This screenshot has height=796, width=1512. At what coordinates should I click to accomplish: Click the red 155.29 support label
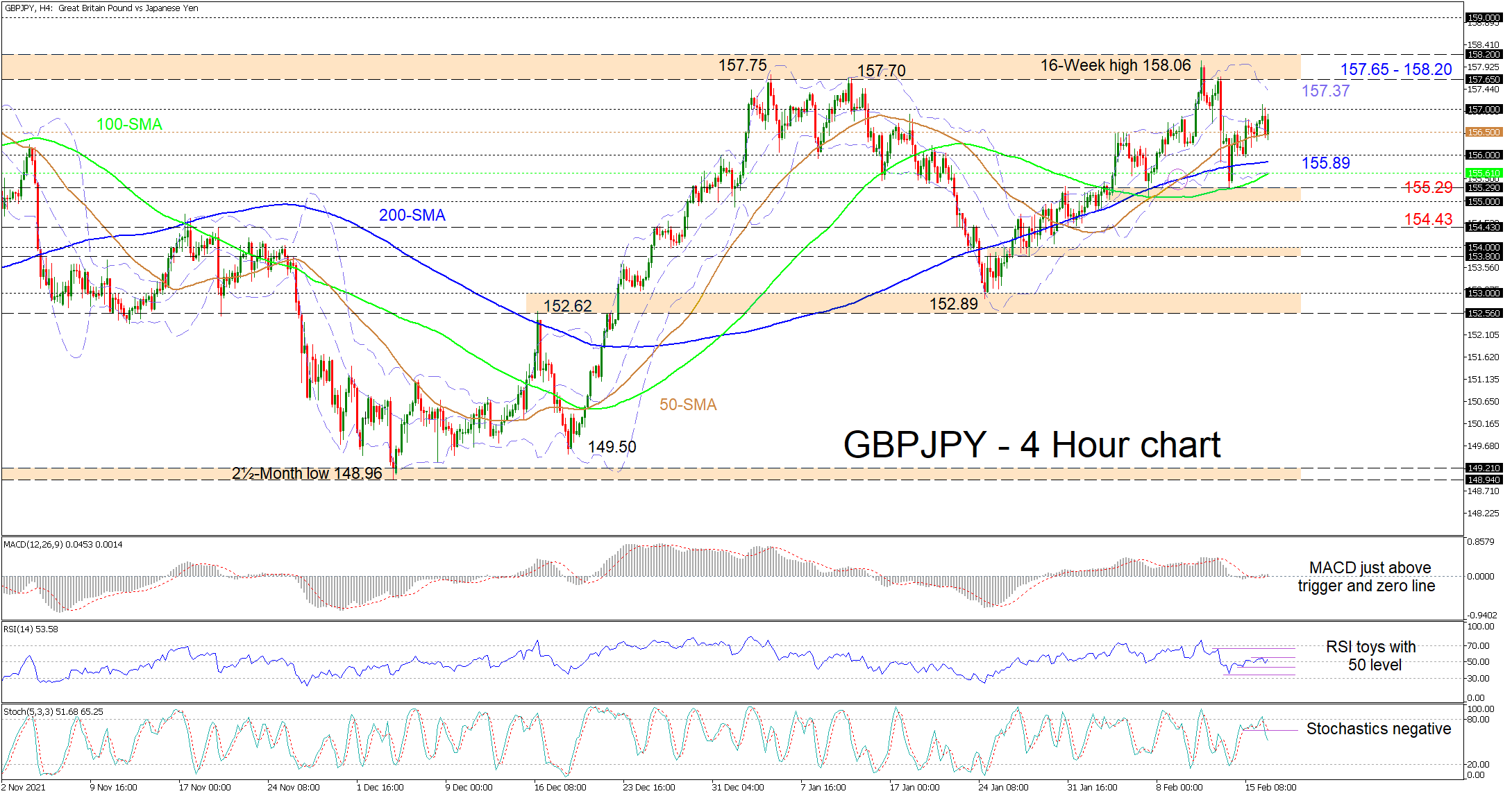(1427, 187)
